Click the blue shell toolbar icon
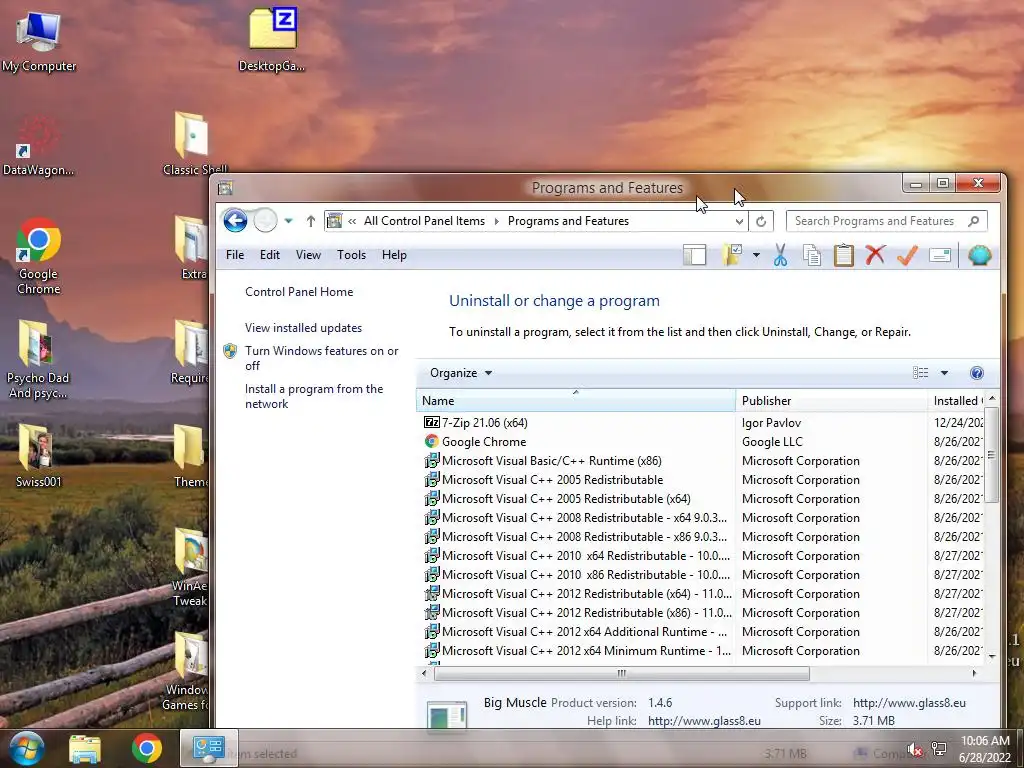 tap(980, 255)
